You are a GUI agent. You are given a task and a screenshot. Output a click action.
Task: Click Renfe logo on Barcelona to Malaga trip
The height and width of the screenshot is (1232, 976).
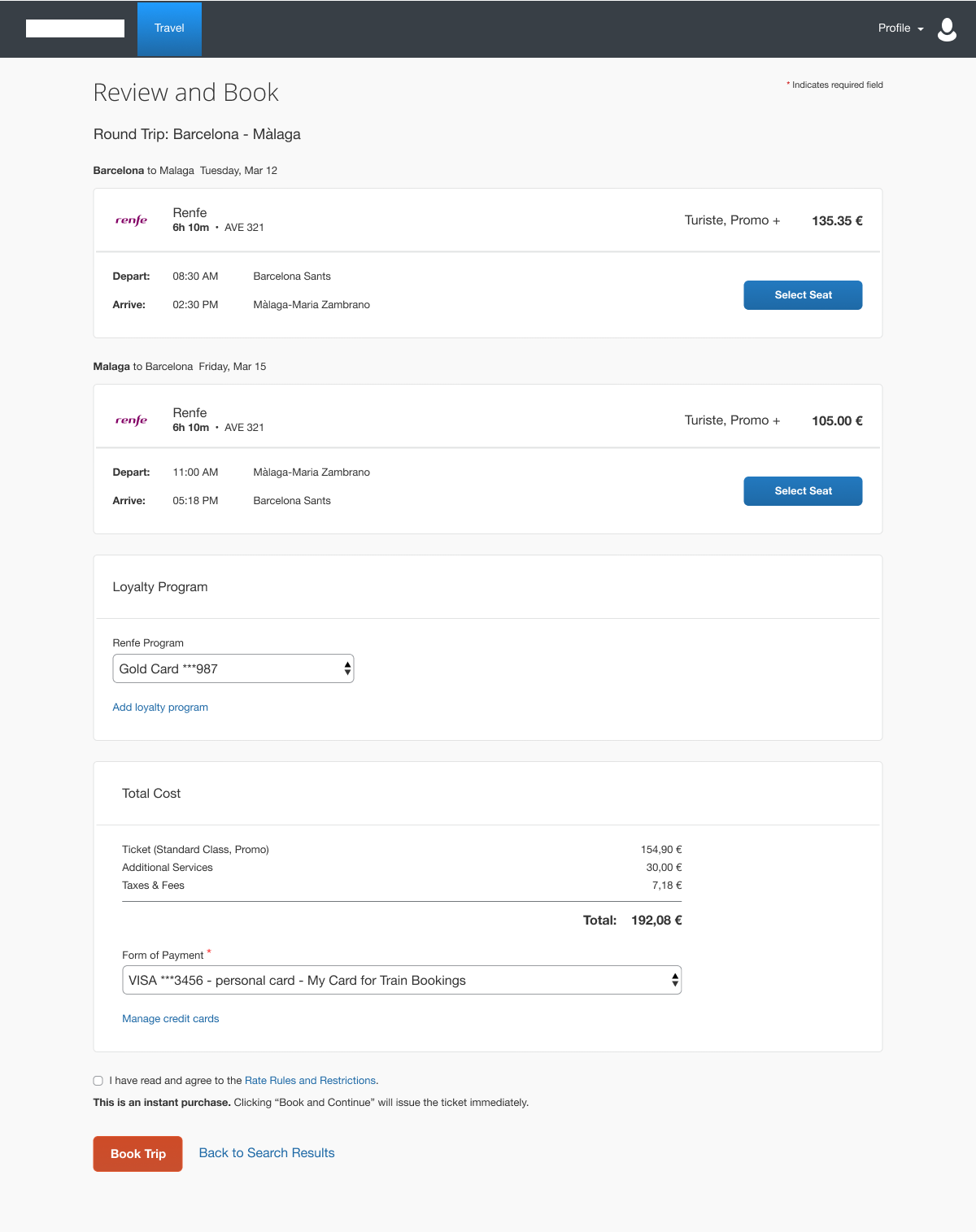(x=131, y=220)
